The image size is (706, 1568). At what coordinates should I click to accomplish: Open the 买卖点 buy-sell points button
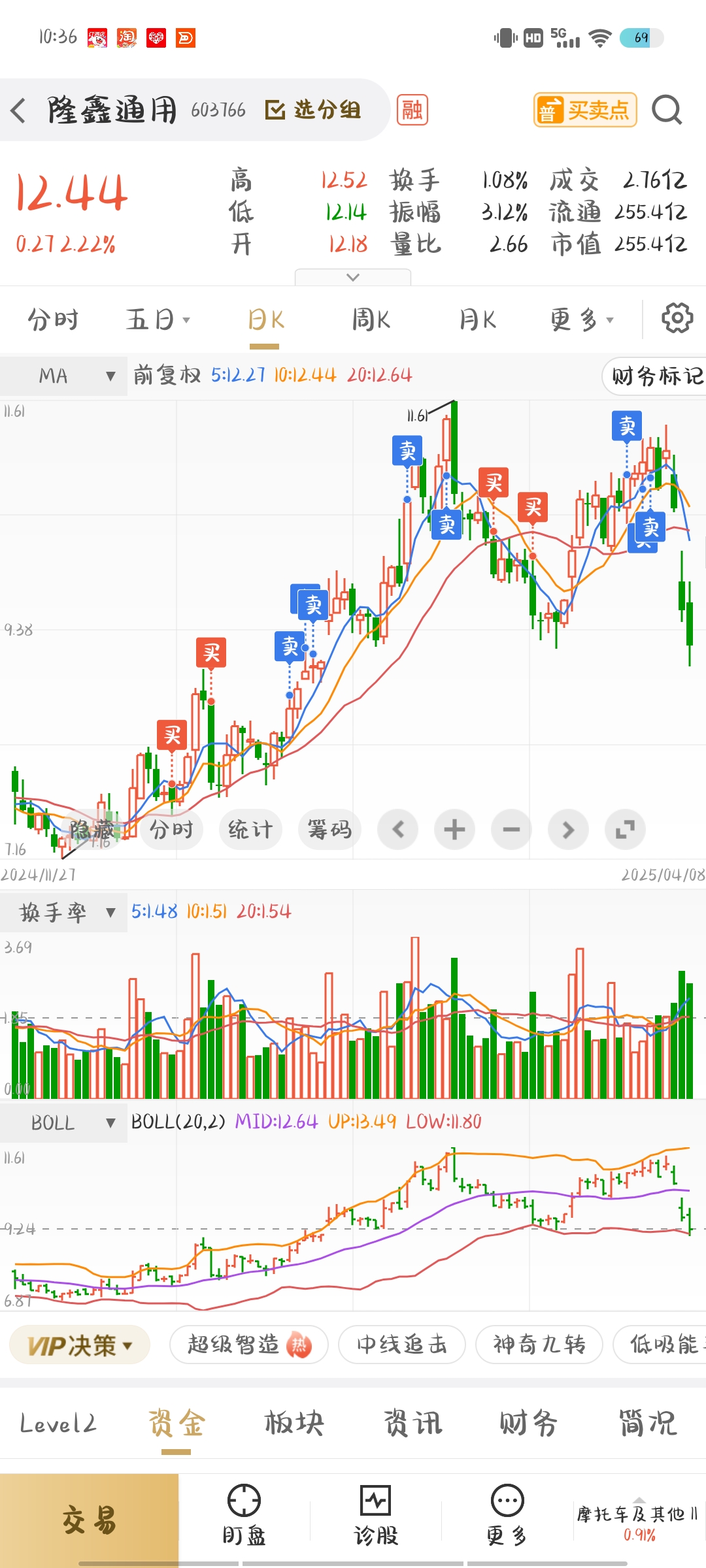click(x=585, y=110)
